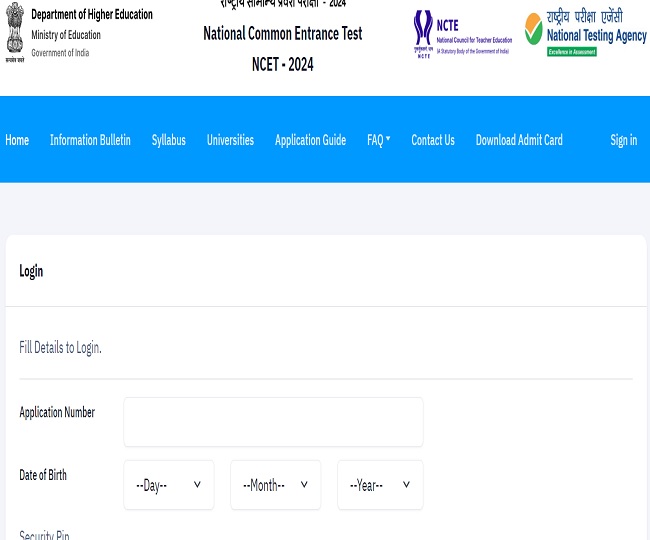Navigate to the Universities page

pyautogui.click(x=230, y=140)
